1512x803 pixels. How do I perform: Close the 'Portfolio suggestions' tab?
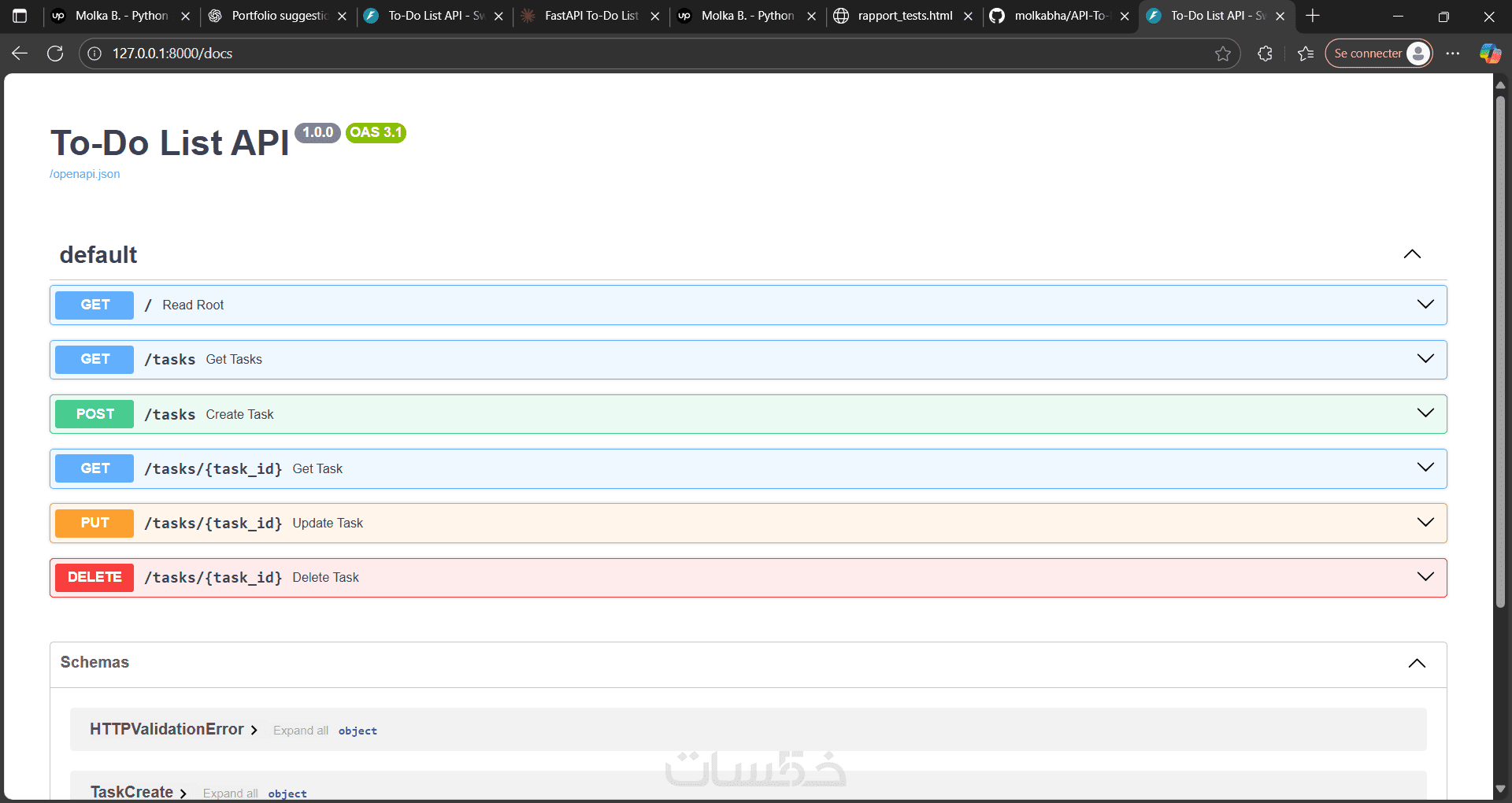coord(342,16)
